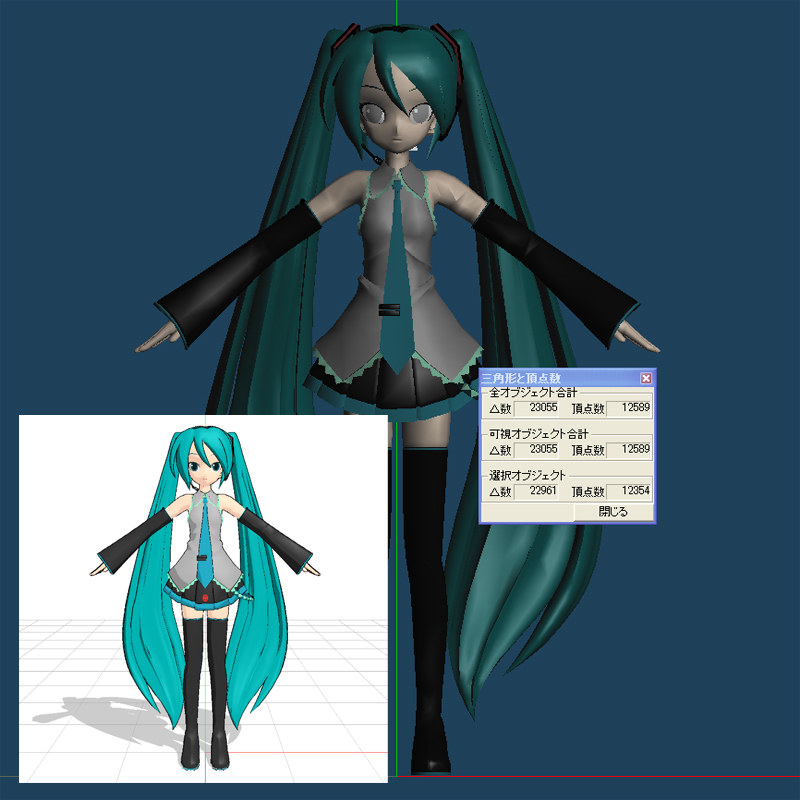Screen dimensions: 800x800
Task: Click triangle count field under 可視オブジェクト合計
Action: pos(537,449)
